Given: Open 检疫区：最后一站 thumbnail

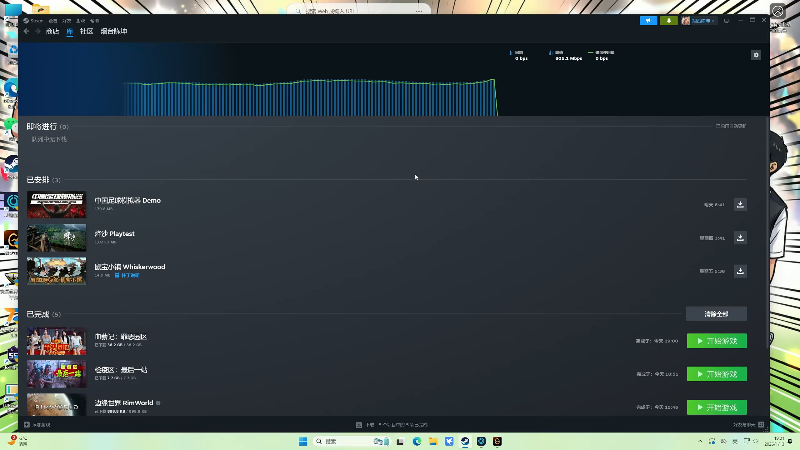Looking at the screenshot, I should click(57, 374).
